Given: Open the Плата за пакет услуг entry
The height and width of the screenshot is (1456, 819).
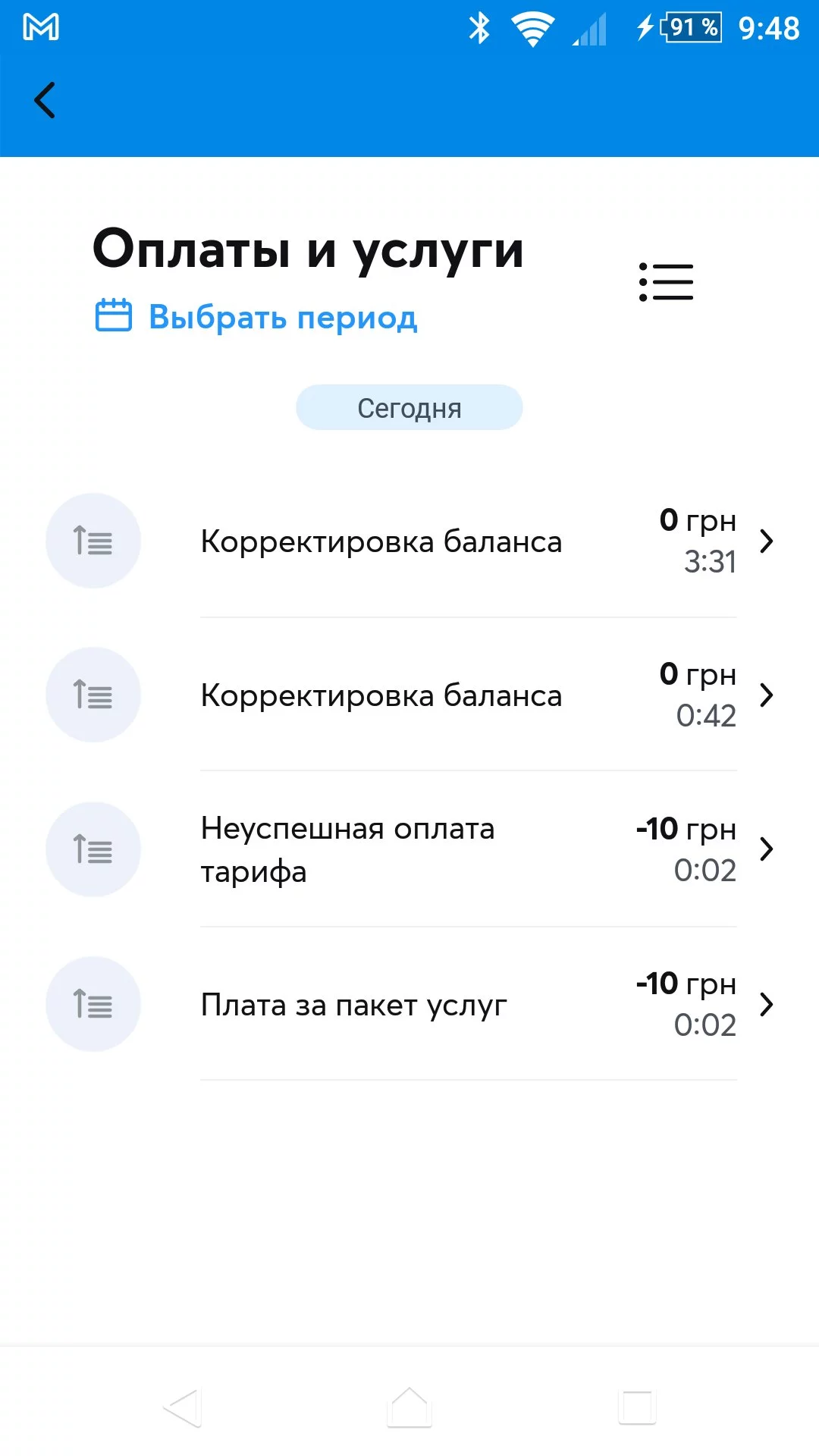Looking at the screenshot, I should (353, 1006).
